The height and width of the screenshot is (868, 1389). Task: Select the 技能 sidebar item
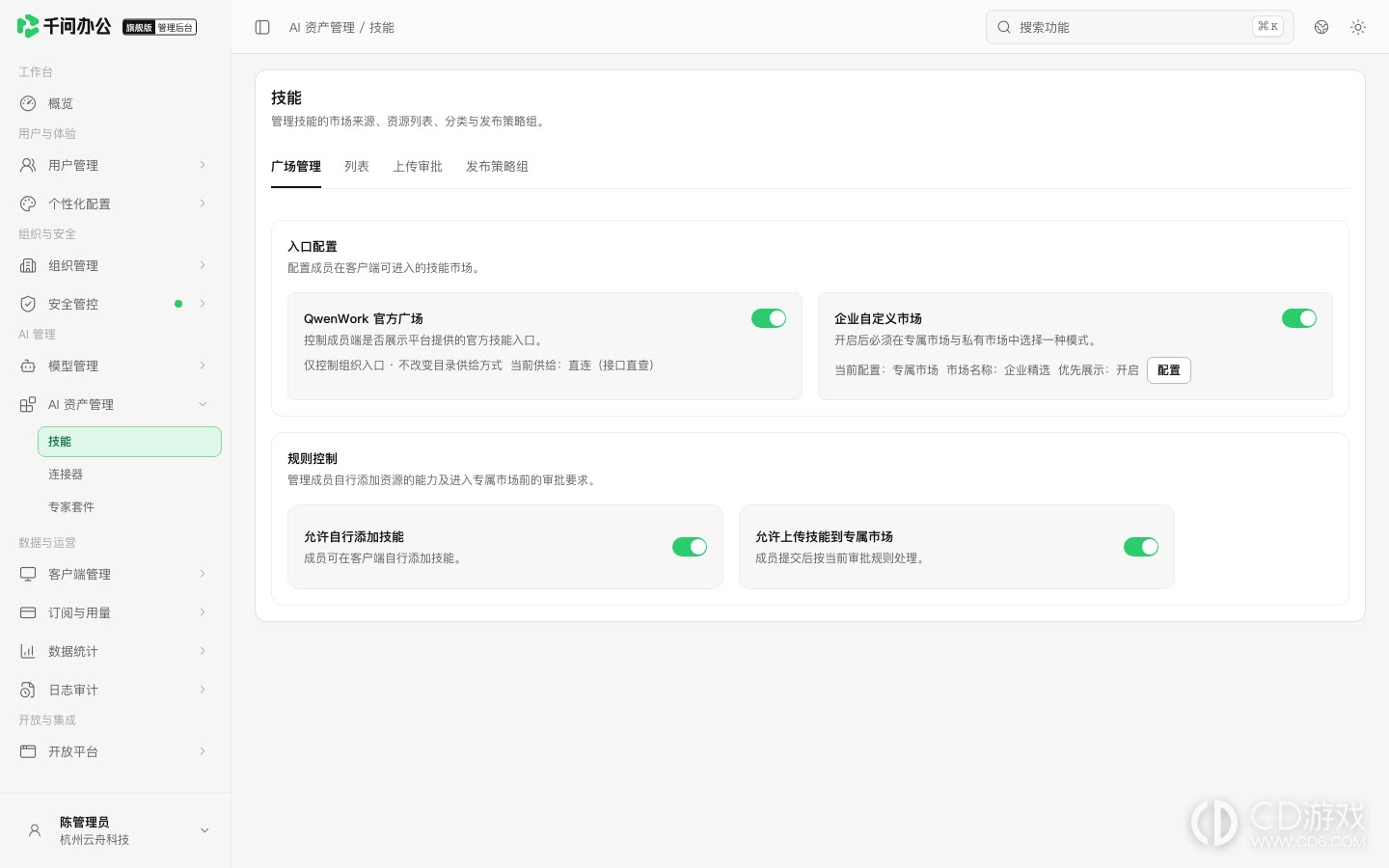pyautogui.click(x=129, y=442)
